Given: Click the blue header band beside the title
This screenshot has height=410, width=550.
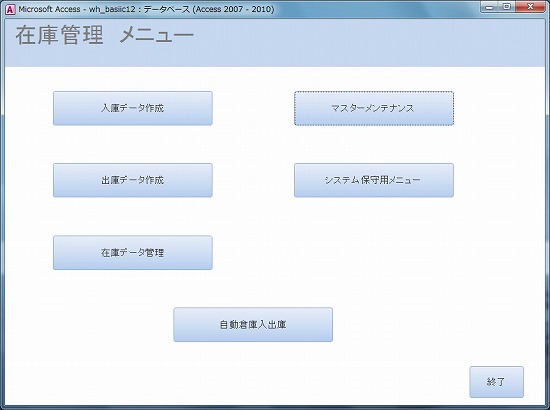Looking at the screenshot, I should click(368, 42).
